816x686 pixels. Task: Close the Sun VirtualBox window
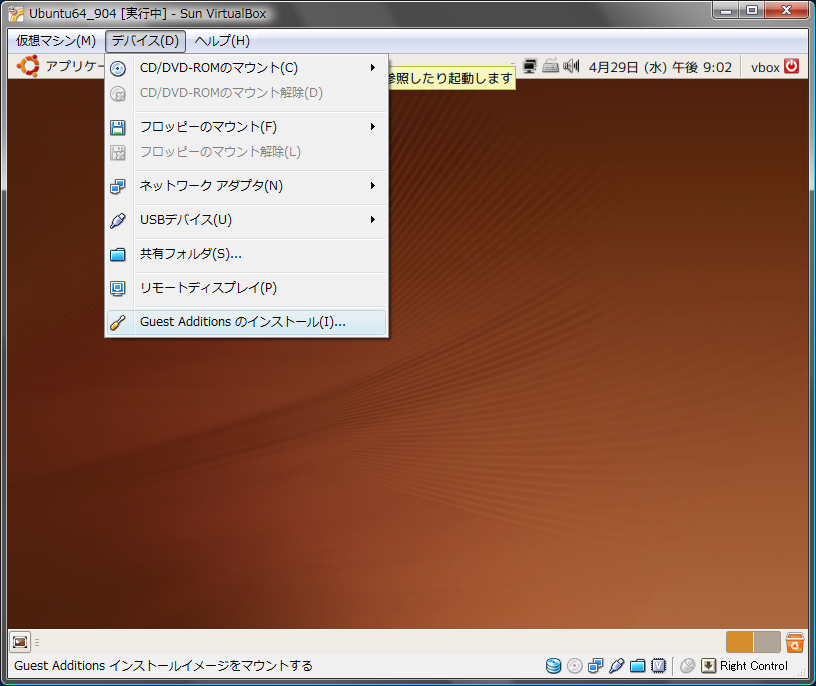tap(786, 10)
